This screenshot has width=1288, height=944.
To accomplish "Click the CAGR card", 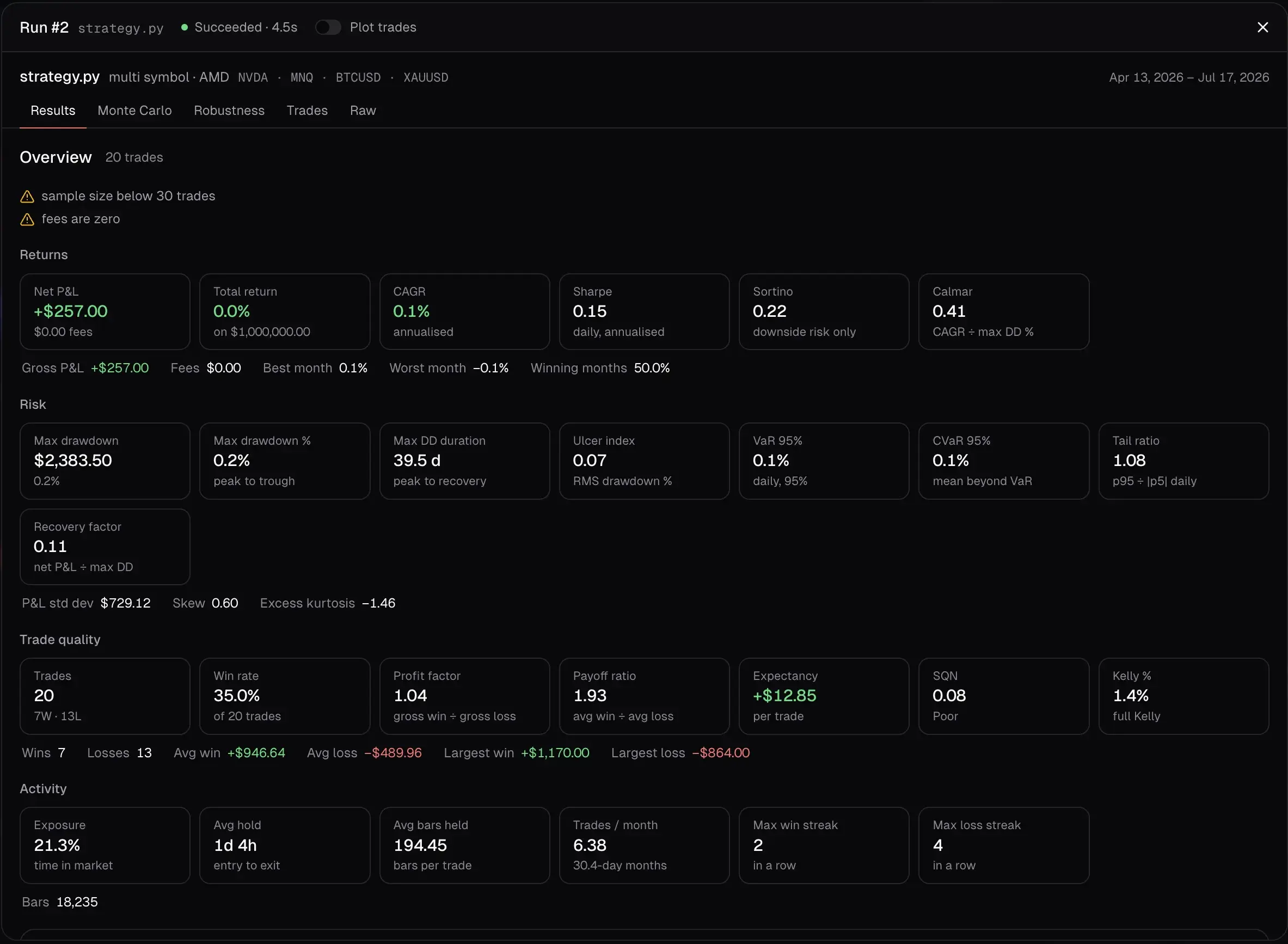I will pos(464,311).
